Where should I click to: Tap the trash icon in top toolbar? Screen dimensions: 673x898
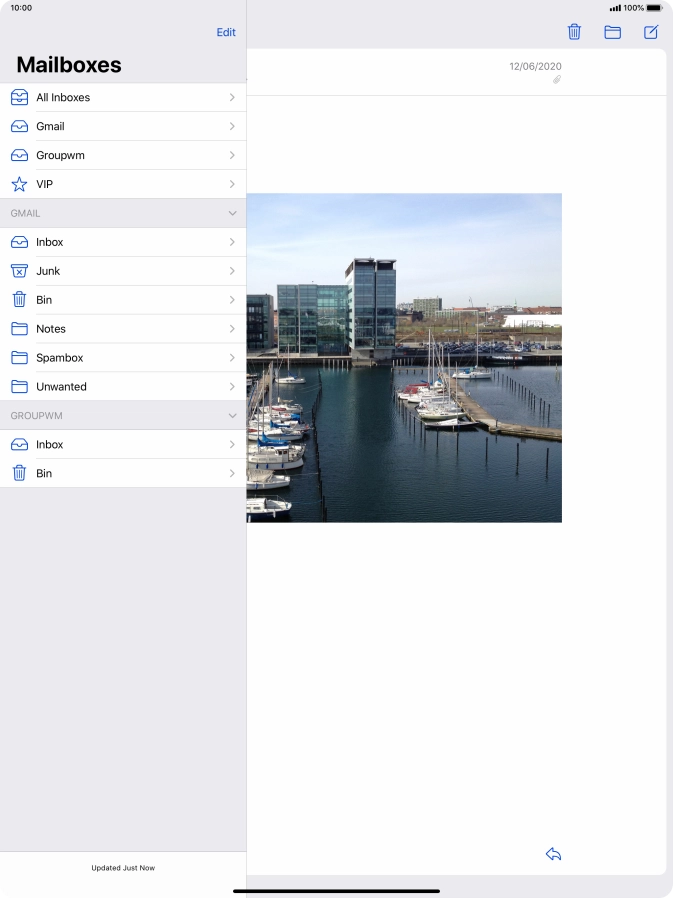point(574,32)
